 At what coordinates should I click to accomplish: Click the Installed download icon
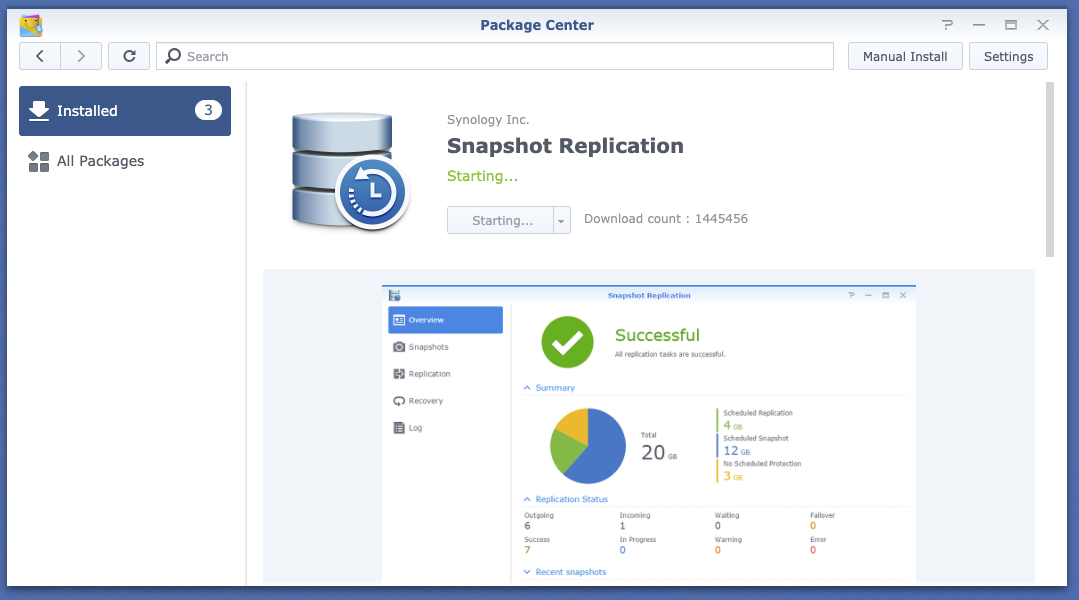39,111
